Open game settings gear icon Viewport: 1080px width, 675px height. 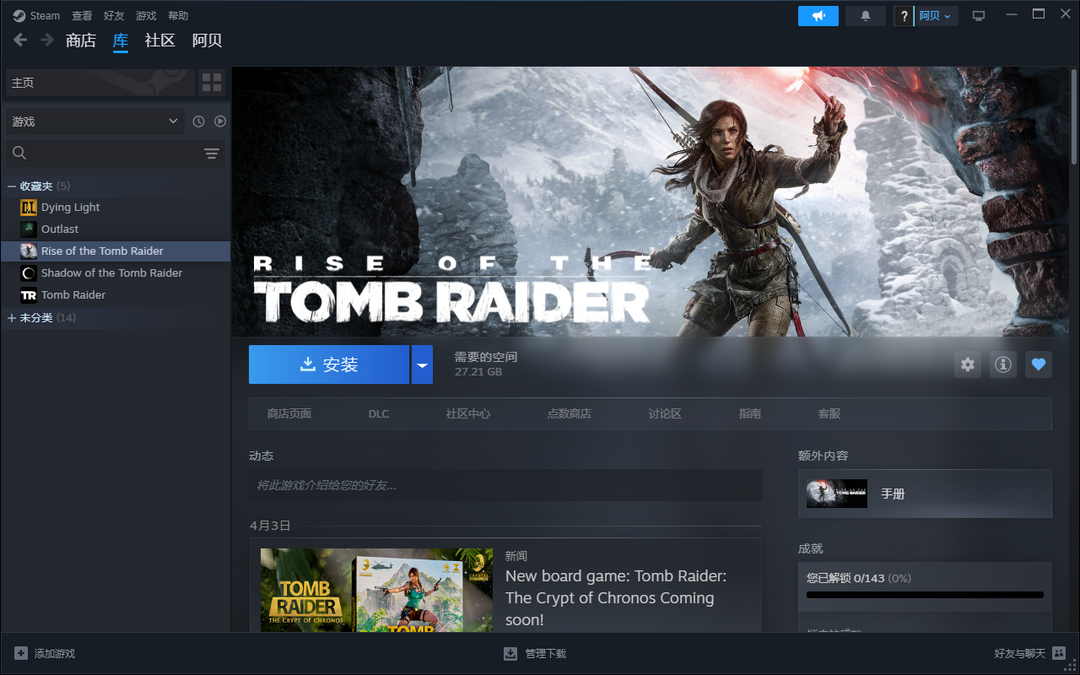968,364
